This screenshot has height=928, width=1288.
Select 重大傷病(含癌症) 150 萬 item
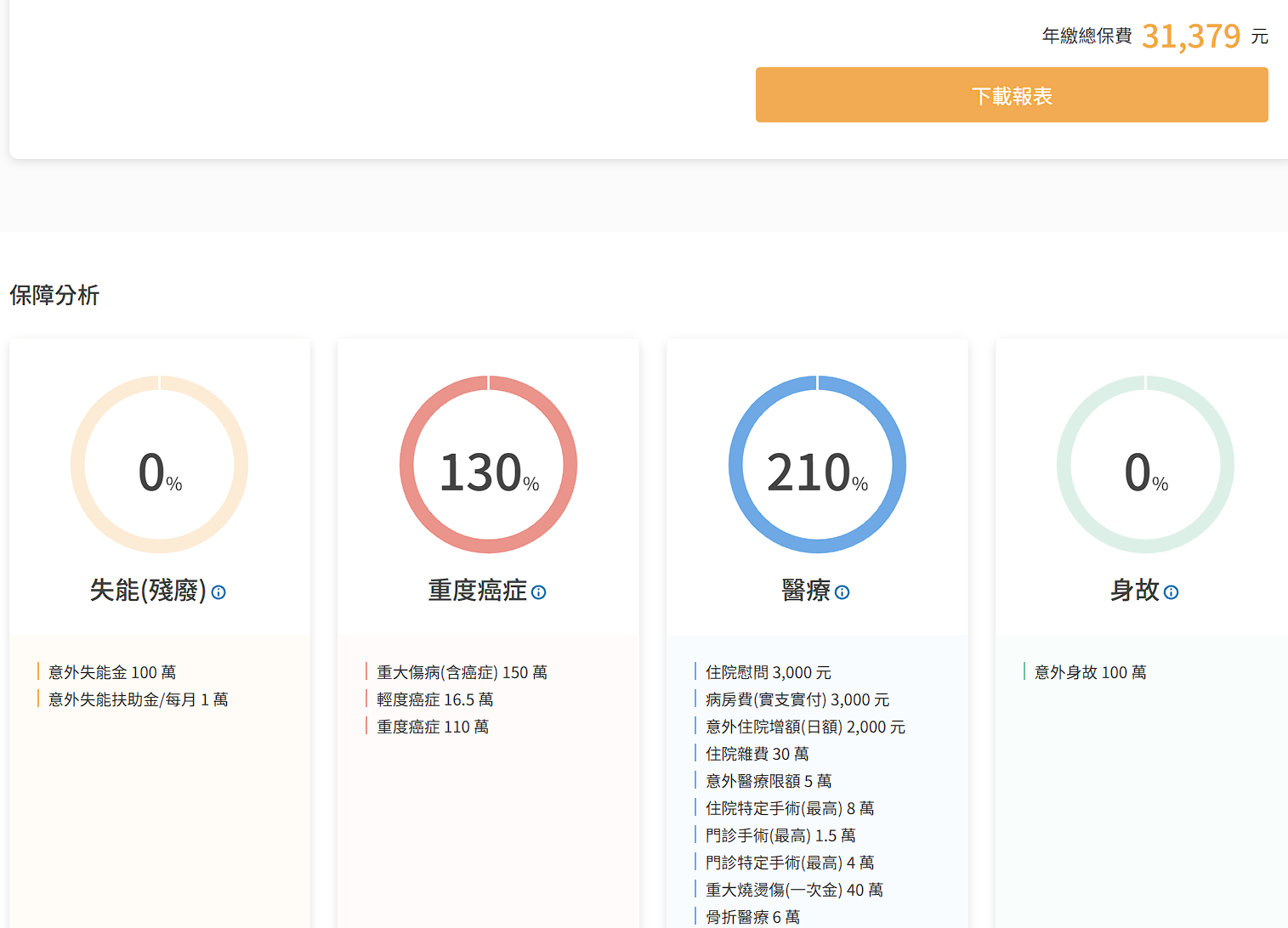coord(462,672)
